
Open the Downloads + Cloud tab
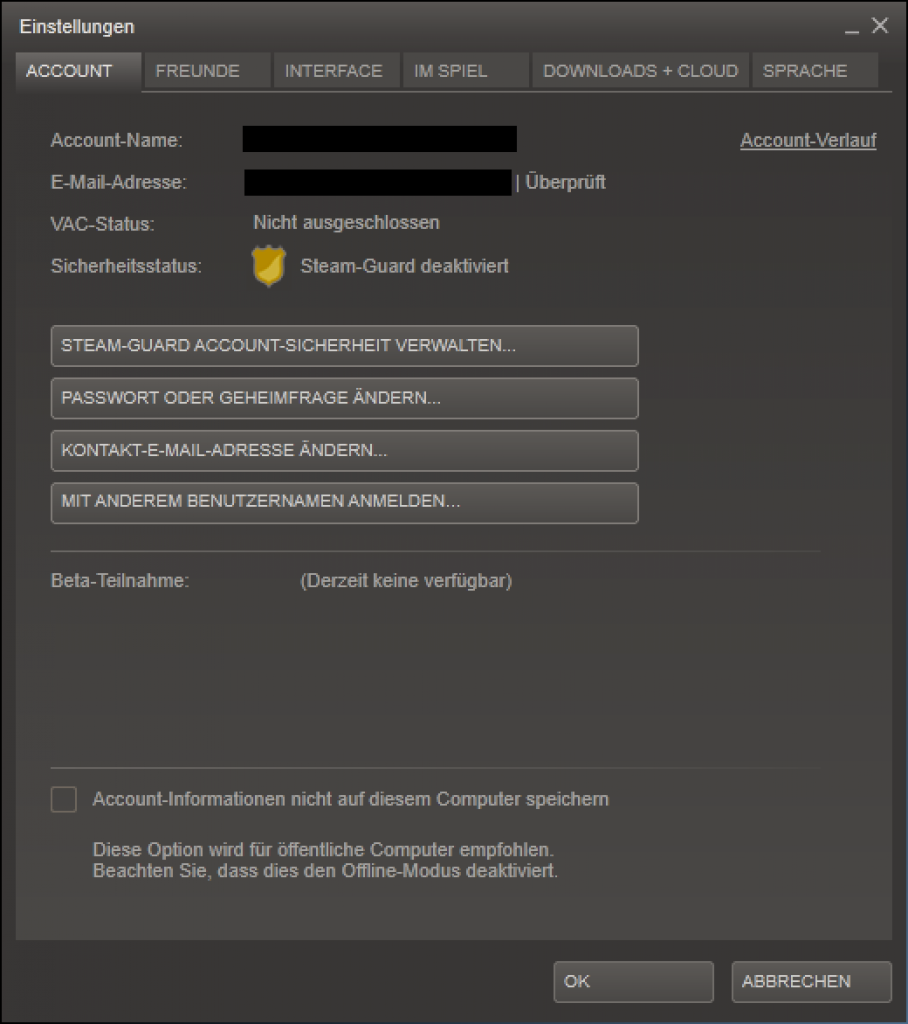pos(641,71)
